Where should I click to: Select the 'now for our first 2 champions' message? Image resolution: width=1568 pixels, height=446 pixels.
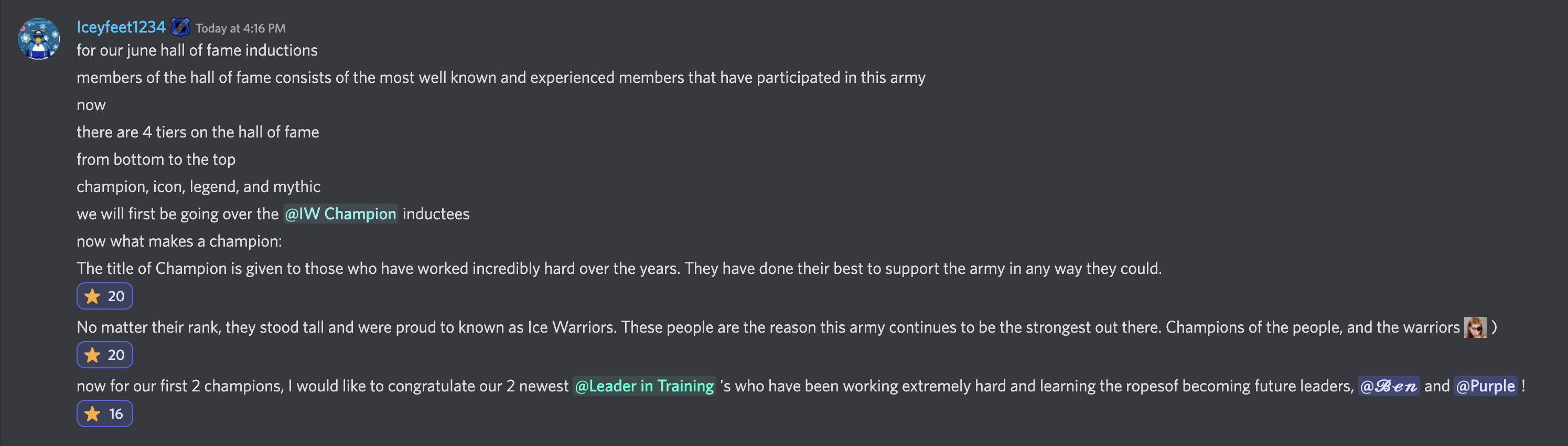tap(323, 386)
